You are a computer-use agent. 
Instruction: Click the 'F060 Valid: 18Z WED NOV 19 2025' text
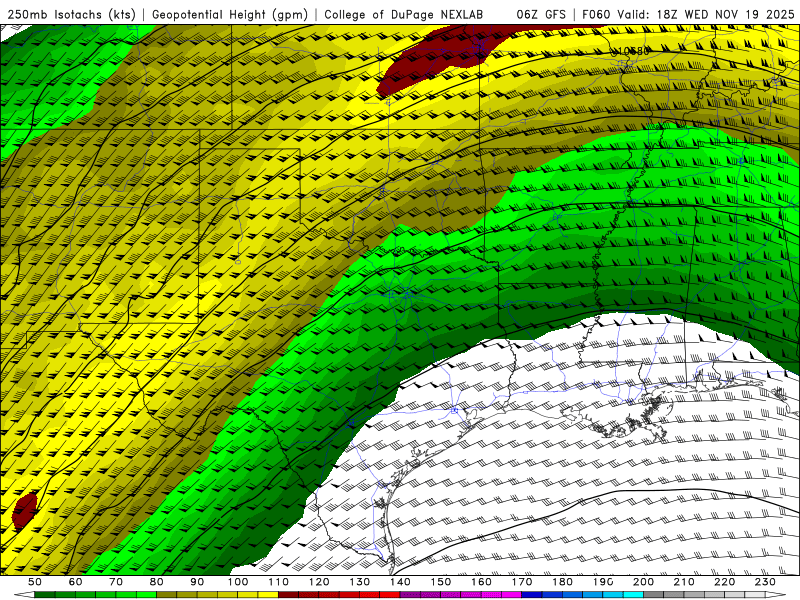tap(688, 15)
